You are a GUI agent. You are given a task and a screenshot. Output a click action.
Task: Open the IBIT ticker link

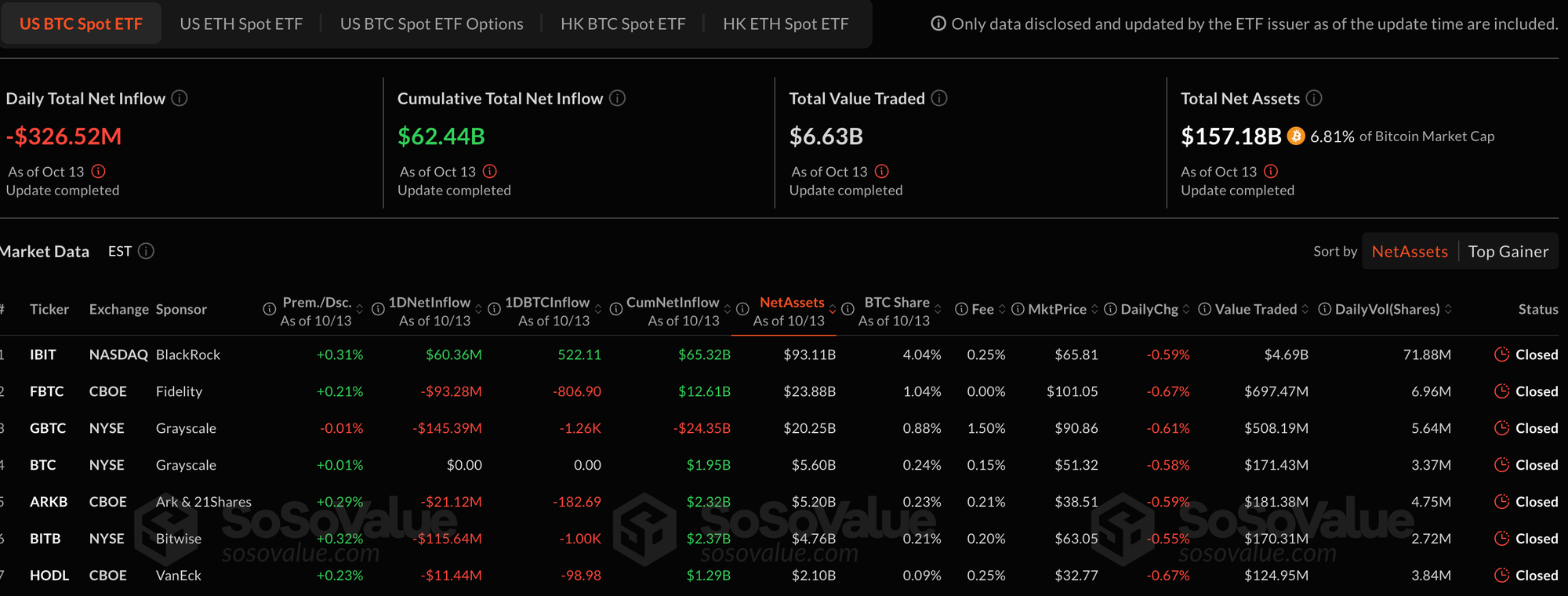tap(43, 354)
